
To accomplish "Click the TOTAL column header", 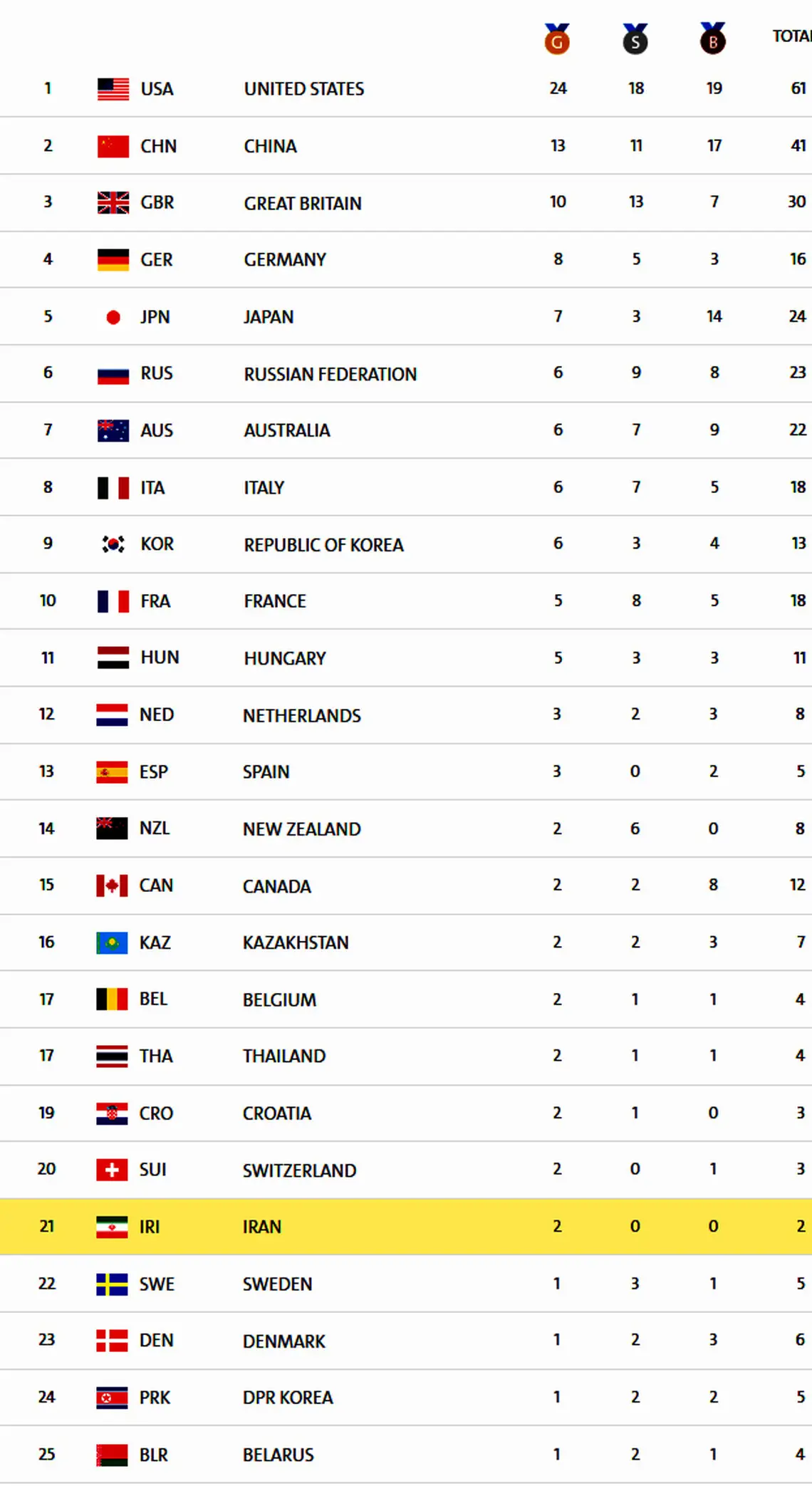I will point(792,36).
